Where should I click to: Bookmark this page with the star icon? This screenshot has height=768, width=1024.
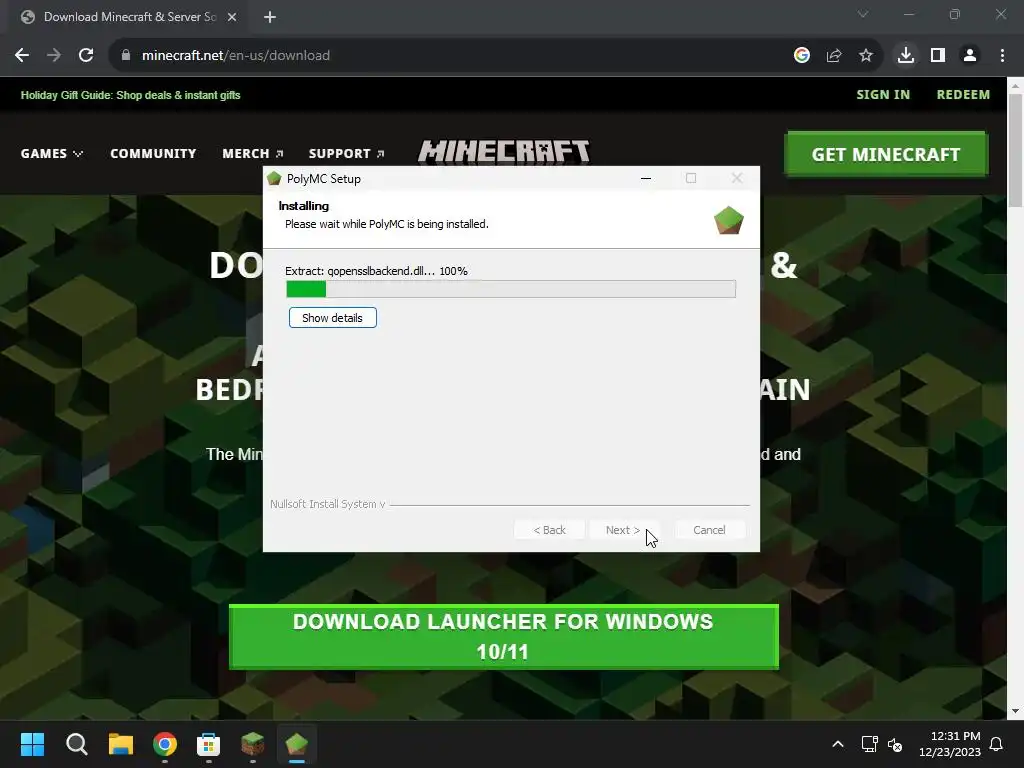[866, 56]
